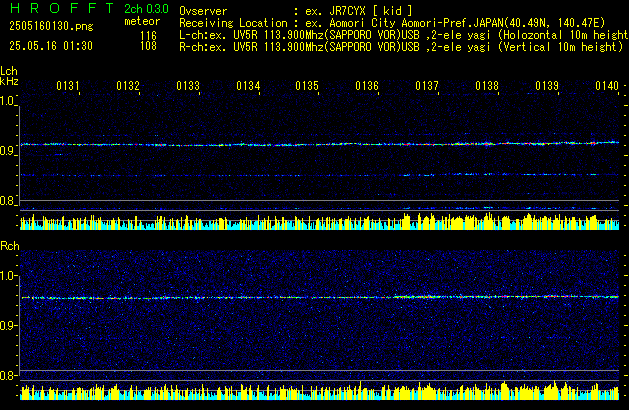Click the kHz unit label
The width and height of the screenshot is (629, 410).
tap(9, 81)
